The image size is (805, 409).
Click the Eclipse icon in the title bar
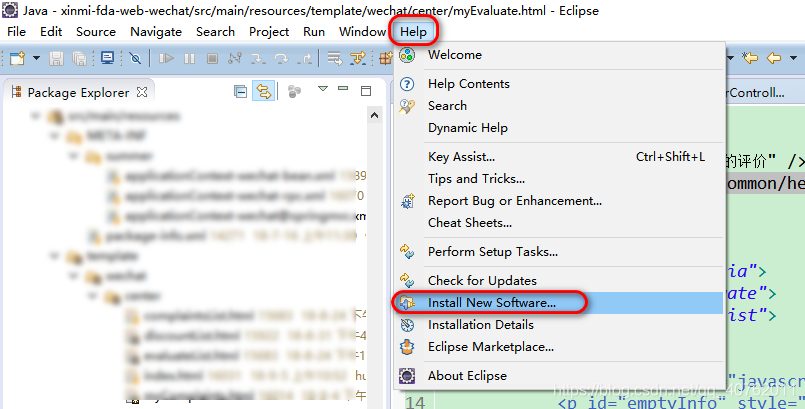[10, 10]
